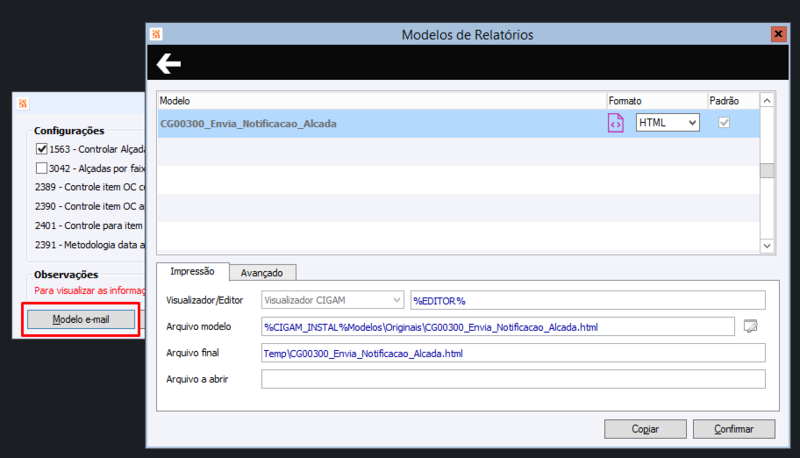Select 2390 - Controle item OC entry
Screen dimensions: 800x458
coord(90,206)
